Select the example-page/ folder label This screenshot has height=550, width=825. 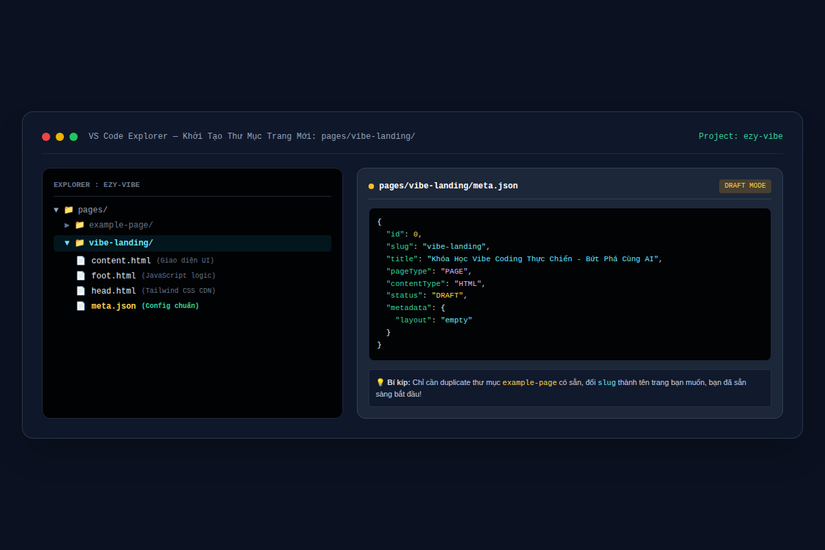point(120,225)
